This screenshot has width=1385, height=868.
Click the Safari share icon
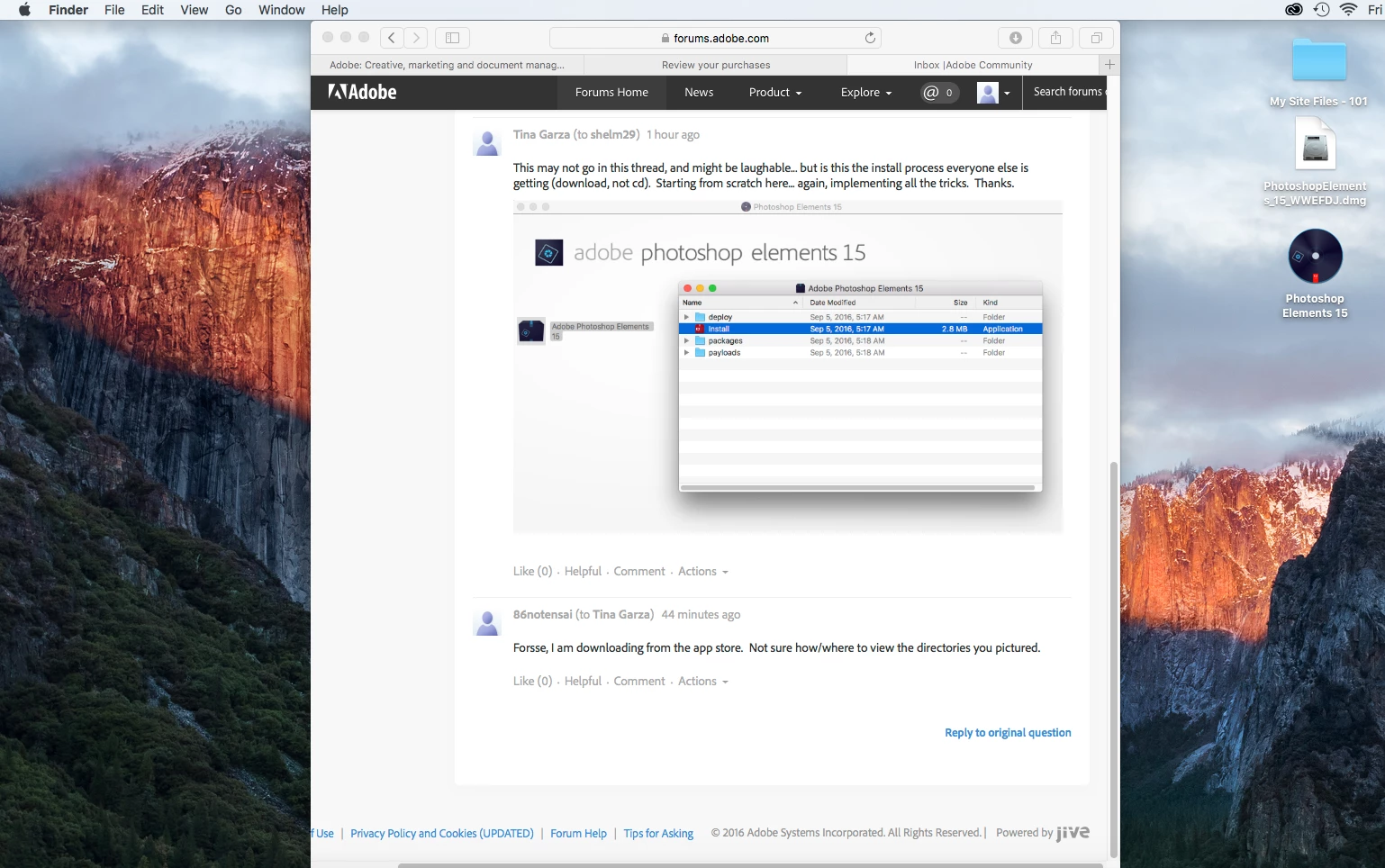pyautogui.click(x=1055, y=38)
